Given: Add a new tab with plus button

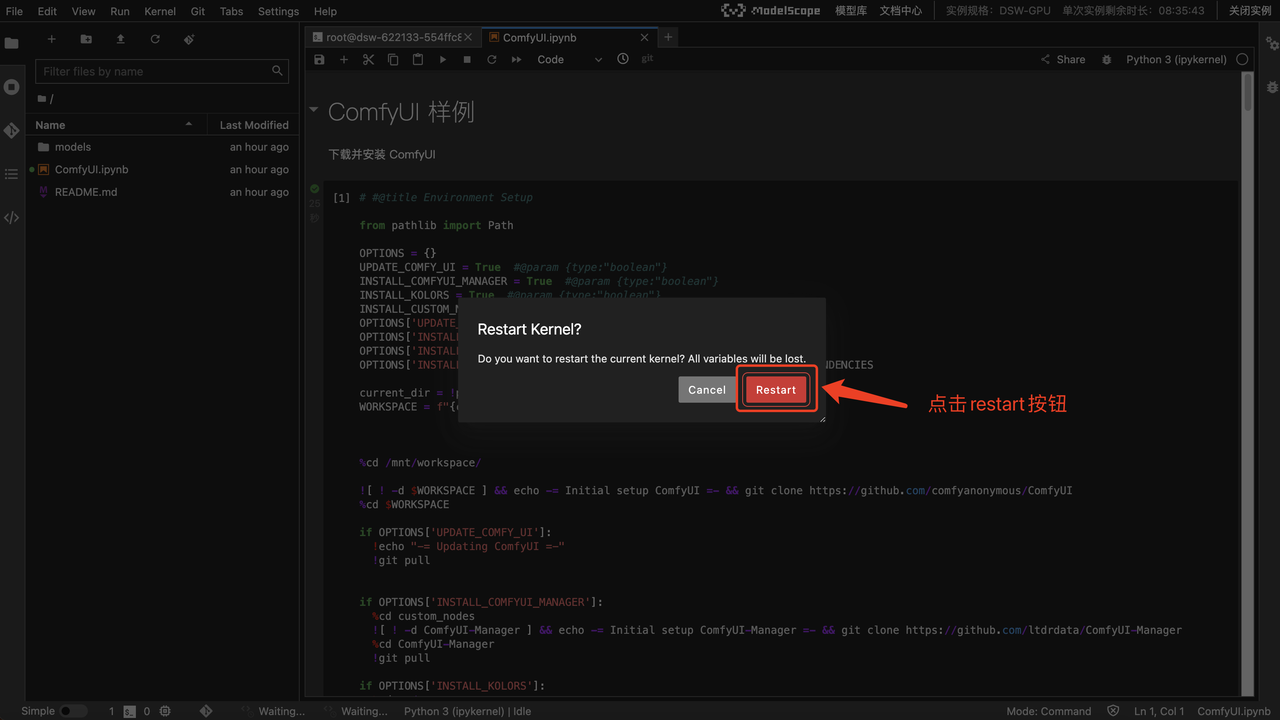Looking at the screenshot, I should tap(669, 37).
